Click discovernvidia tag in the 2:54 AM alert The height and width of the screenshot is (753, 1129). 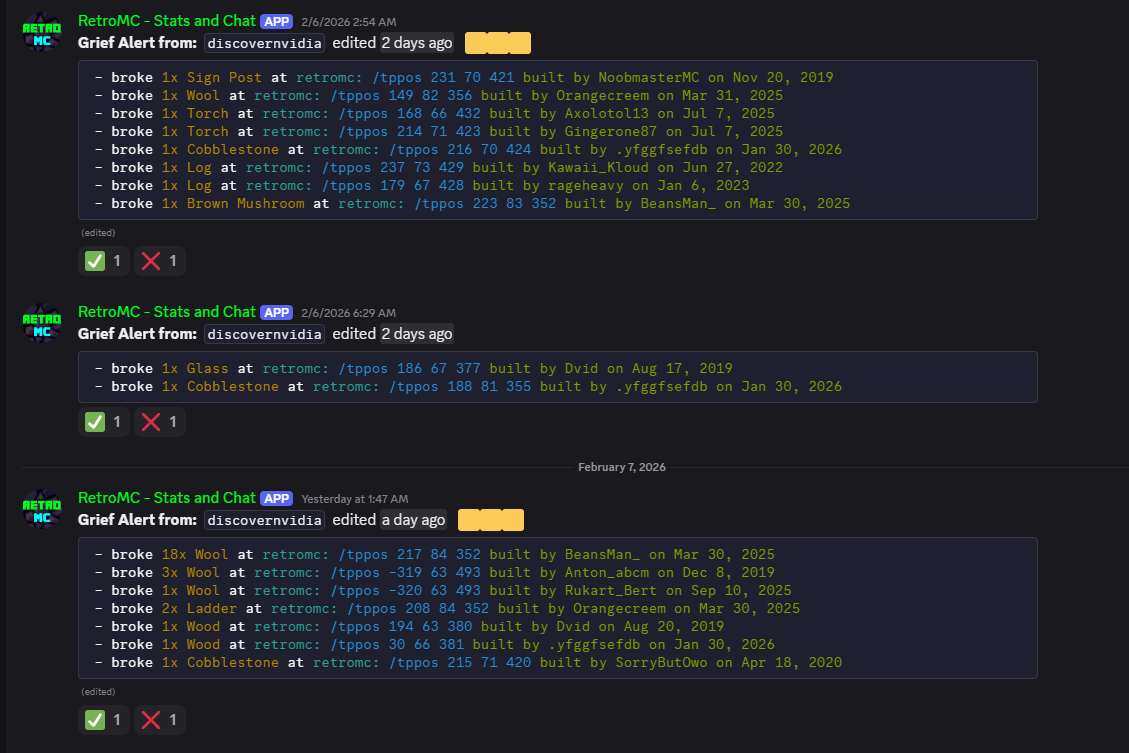pyautogui.click(x=264, y=43)
